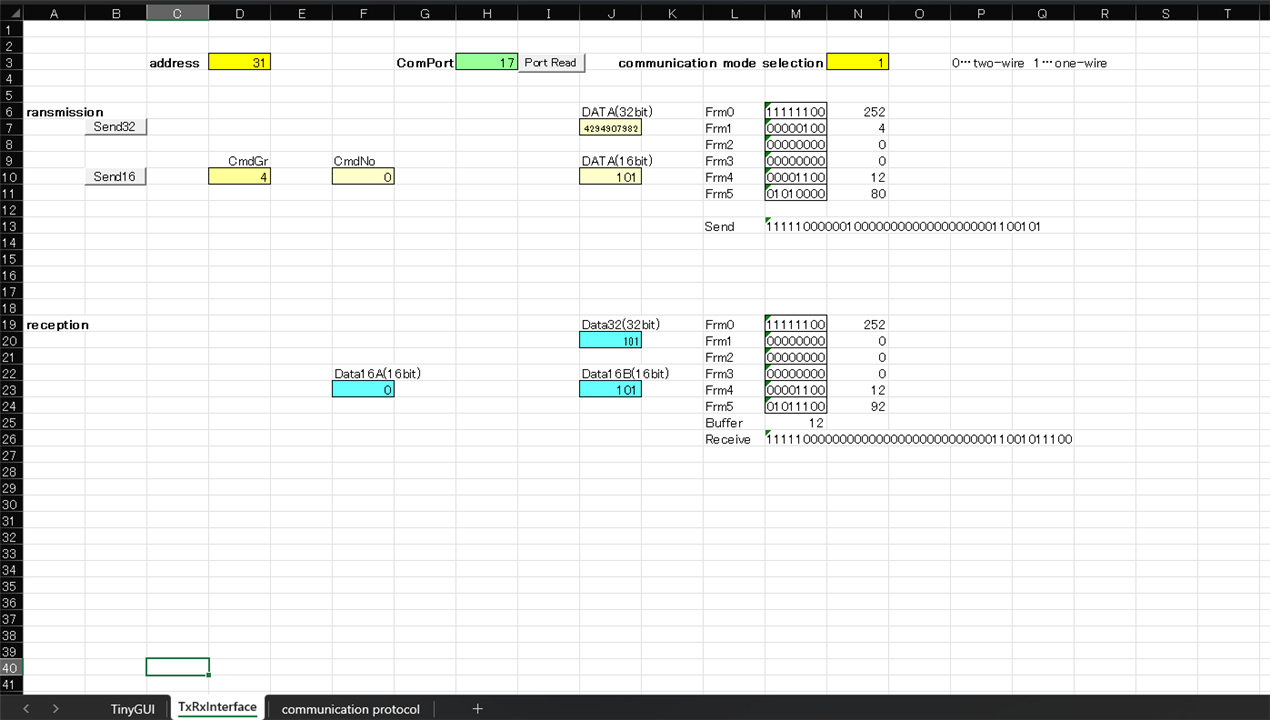
Task: Select column H header
Action: point(486,13)
